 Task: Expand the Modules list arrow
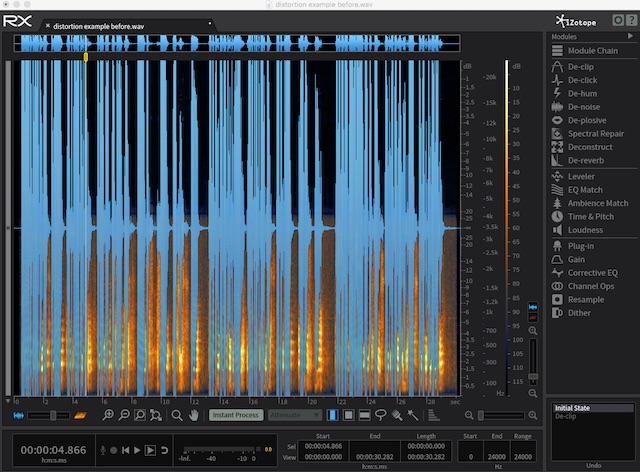pyautogui.click(x=629, y=36)
